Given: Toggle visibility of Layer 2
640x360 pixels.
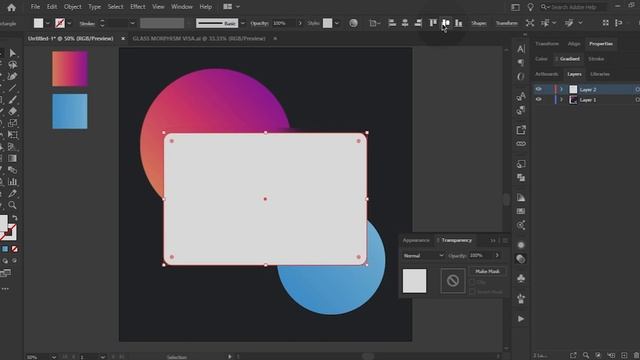Looking at the screenshot, I should pyautogui.click(x=538, y=89).
